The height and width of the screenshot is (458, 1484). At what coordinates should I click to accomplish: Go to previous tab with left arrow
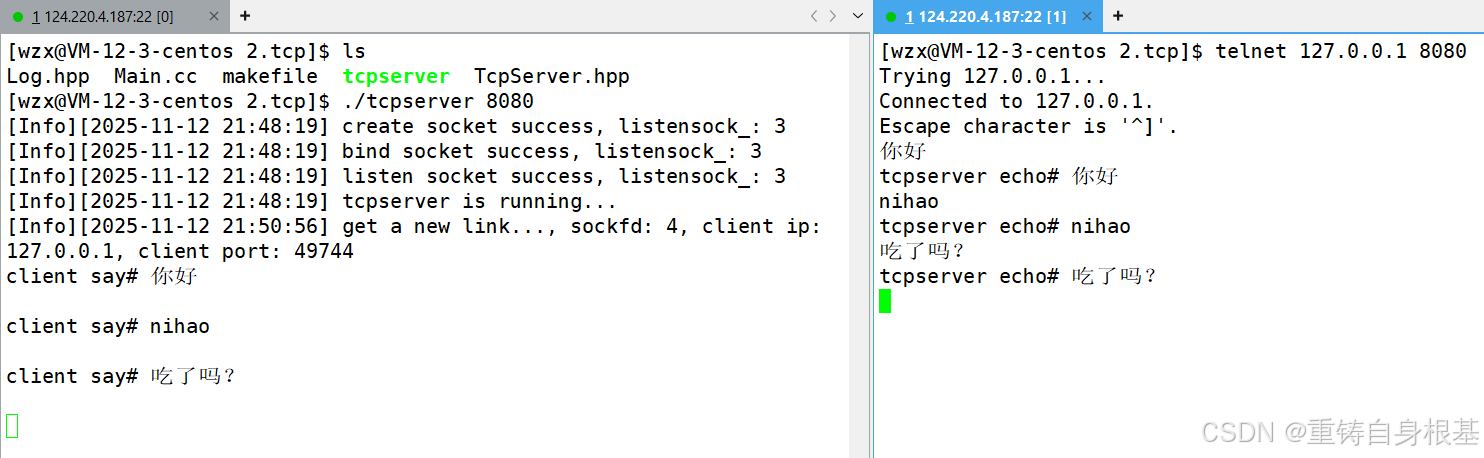pos(814,16)
